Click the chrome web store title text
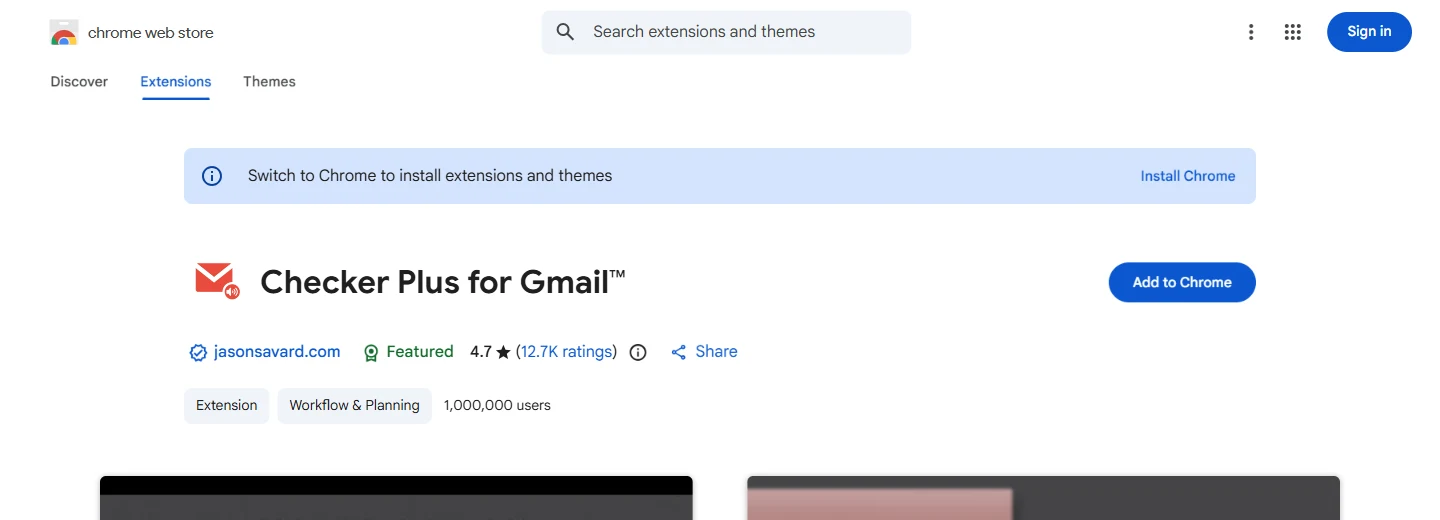Viewport: 1440px width, 520px height. [151, 33]
